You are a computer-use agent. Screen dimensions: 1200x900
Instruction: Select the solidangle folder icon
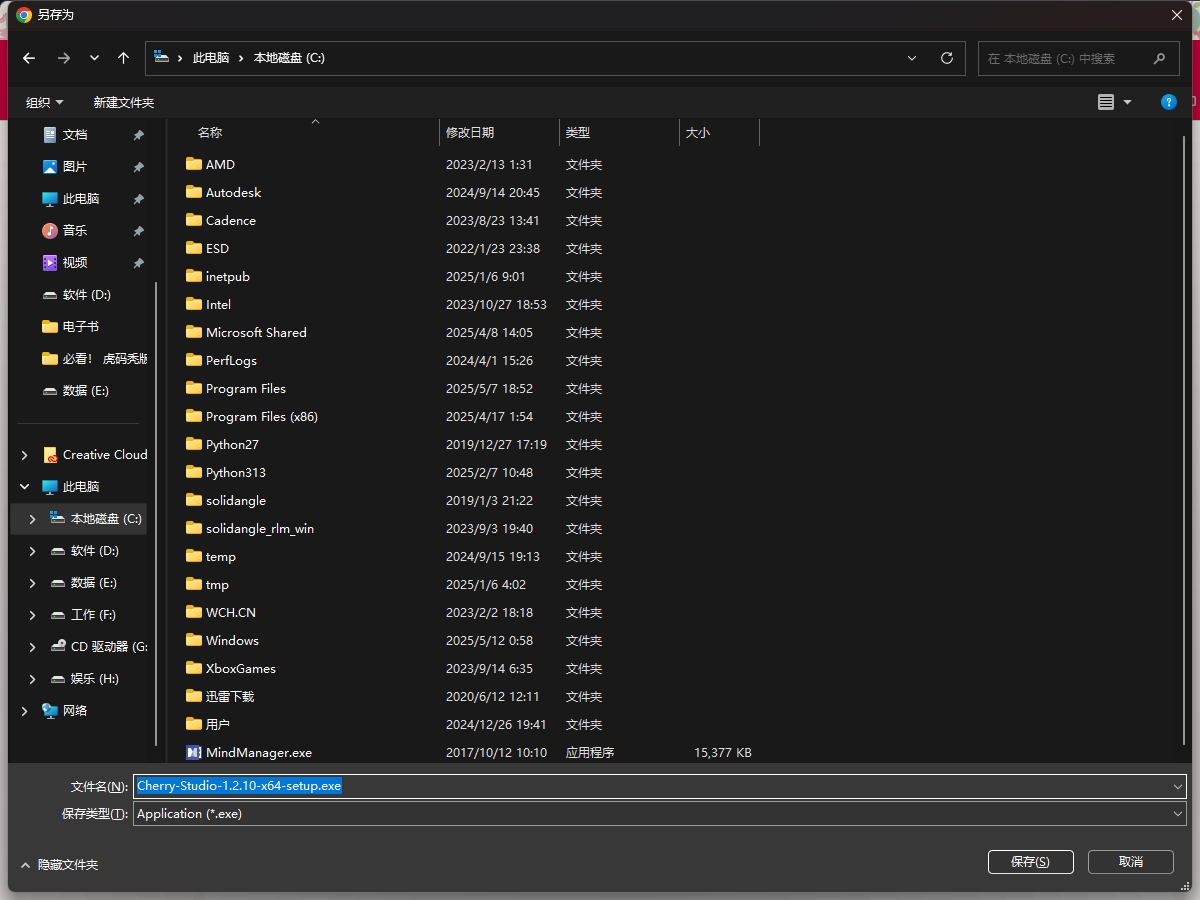click(x=194, y=500)
